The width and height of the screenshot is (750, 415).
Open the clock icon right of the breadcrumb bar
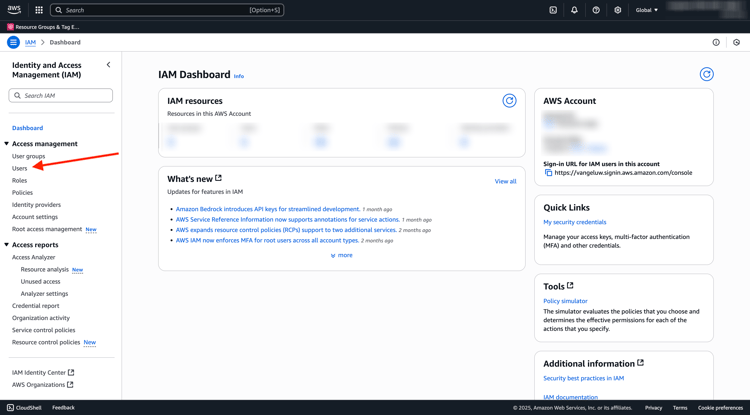737,43
